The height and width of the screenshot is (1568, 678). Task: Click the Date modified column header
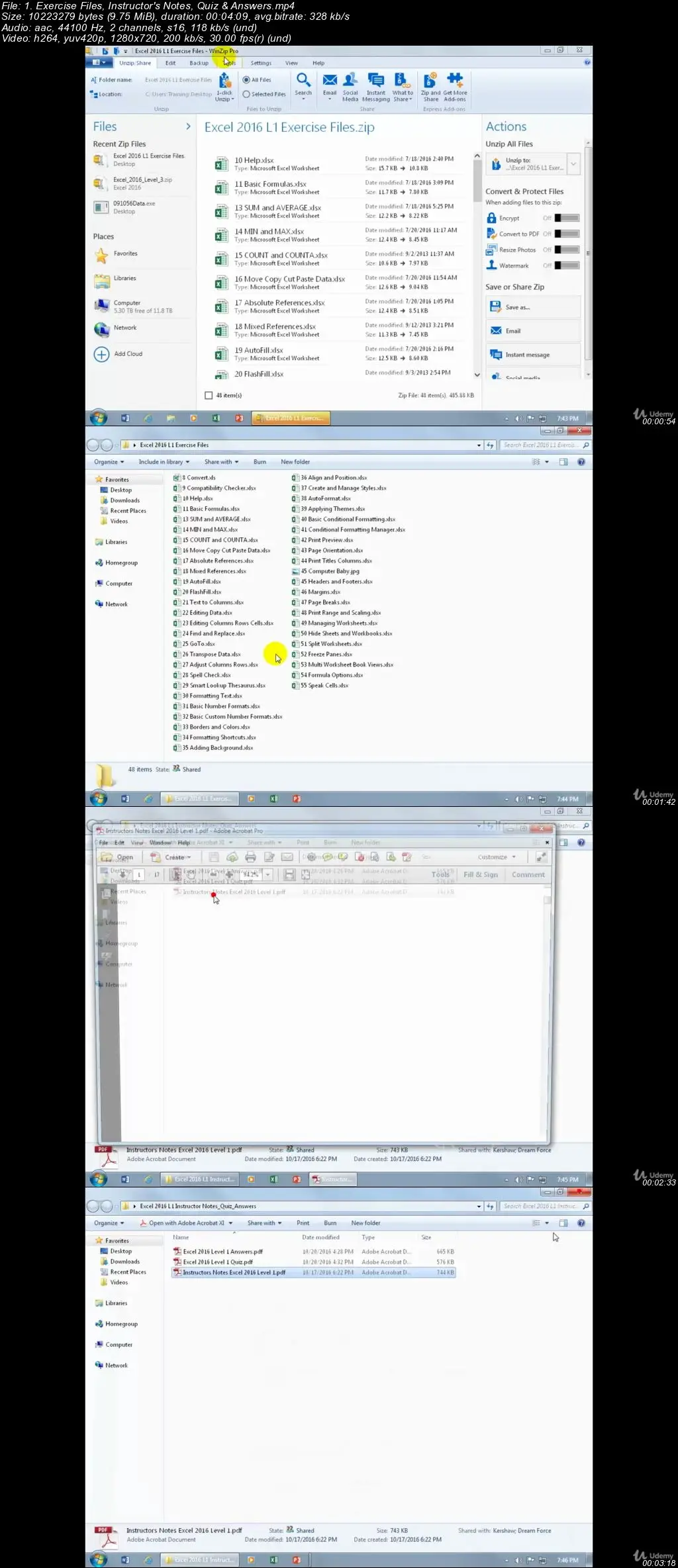(x=321, y=1237)
